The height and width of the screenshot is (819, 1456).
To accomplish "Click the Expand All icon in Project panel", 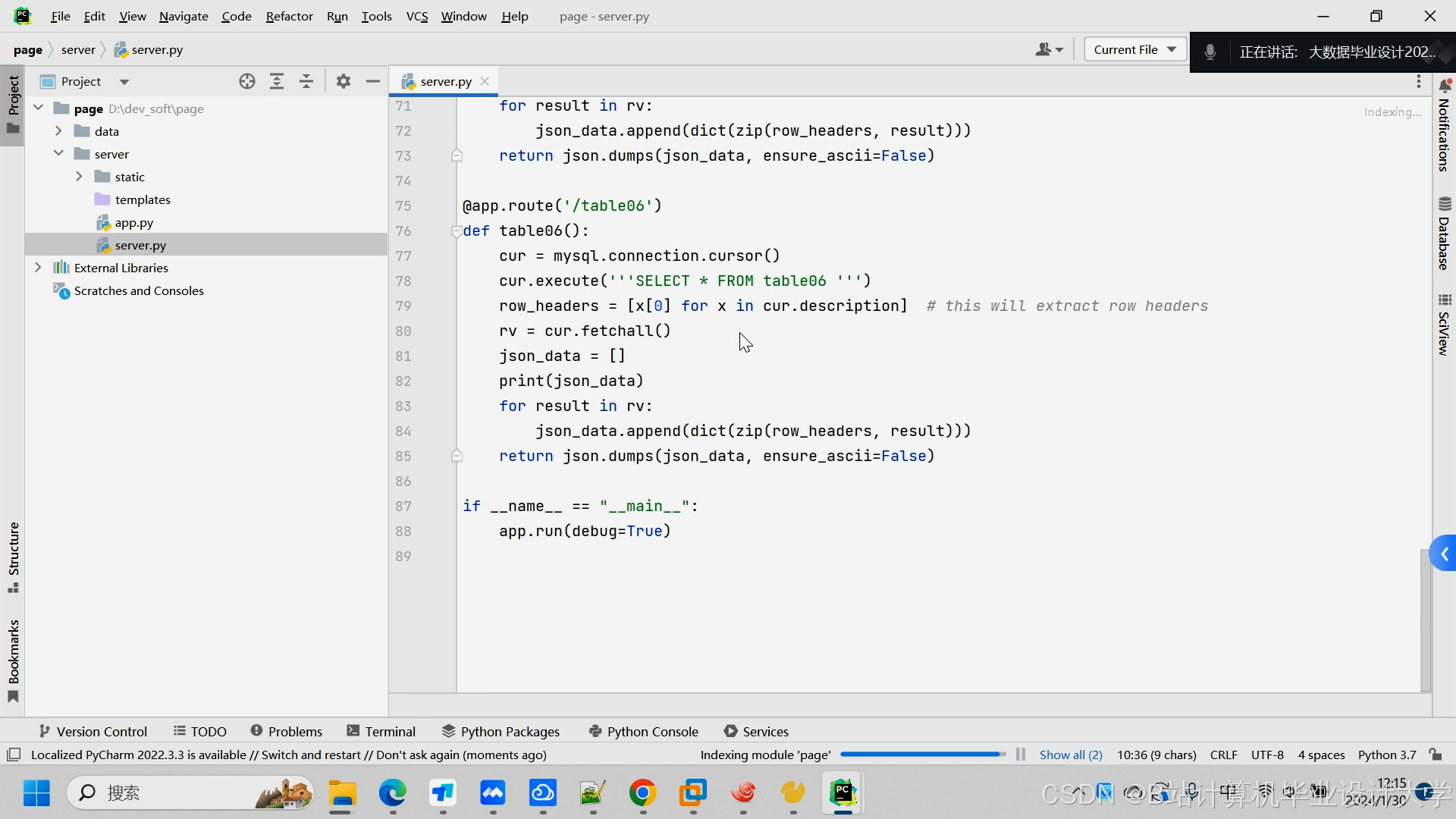I will tap(277, 81).
